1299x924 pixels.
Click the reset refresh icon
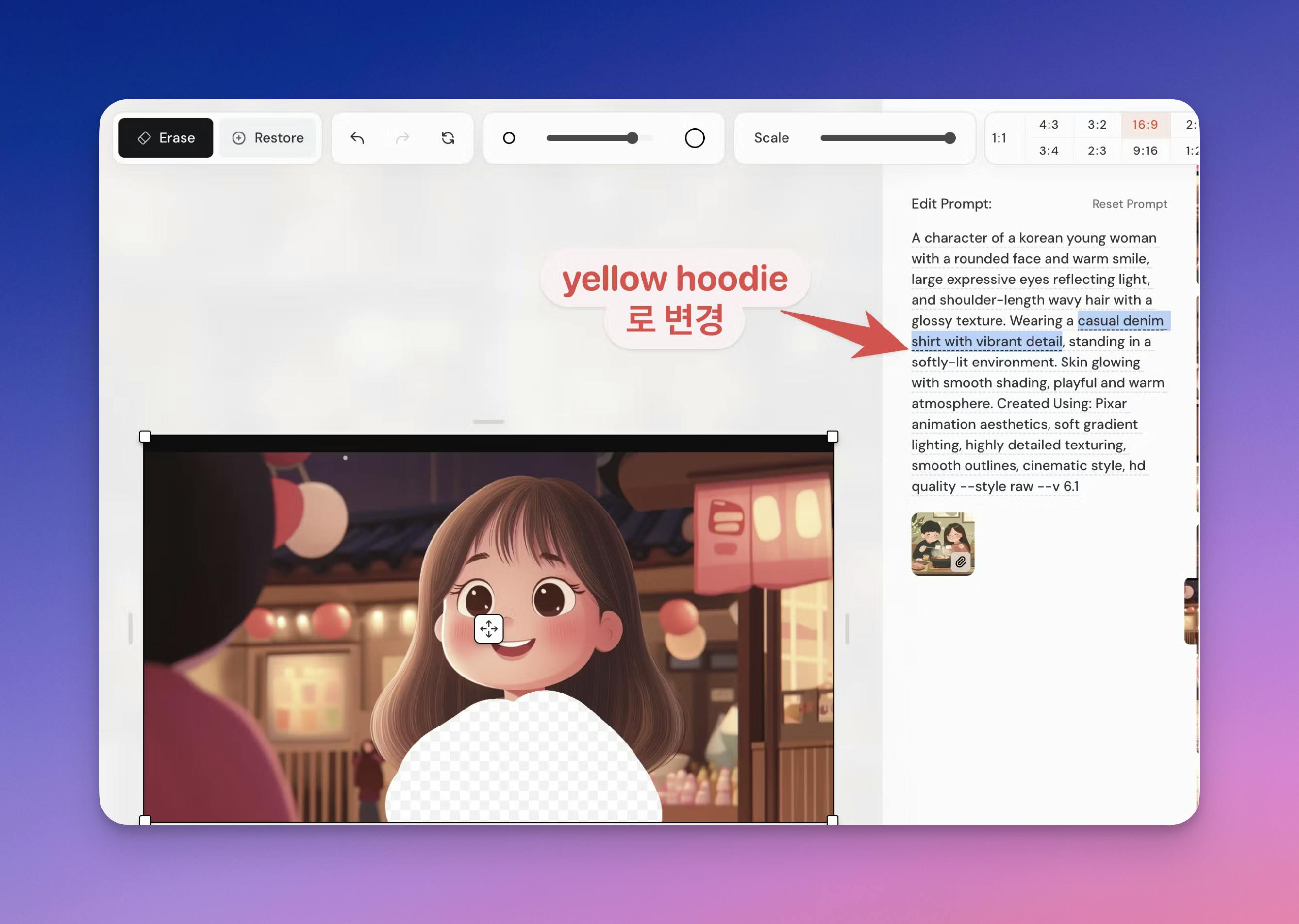click(448, 138)
